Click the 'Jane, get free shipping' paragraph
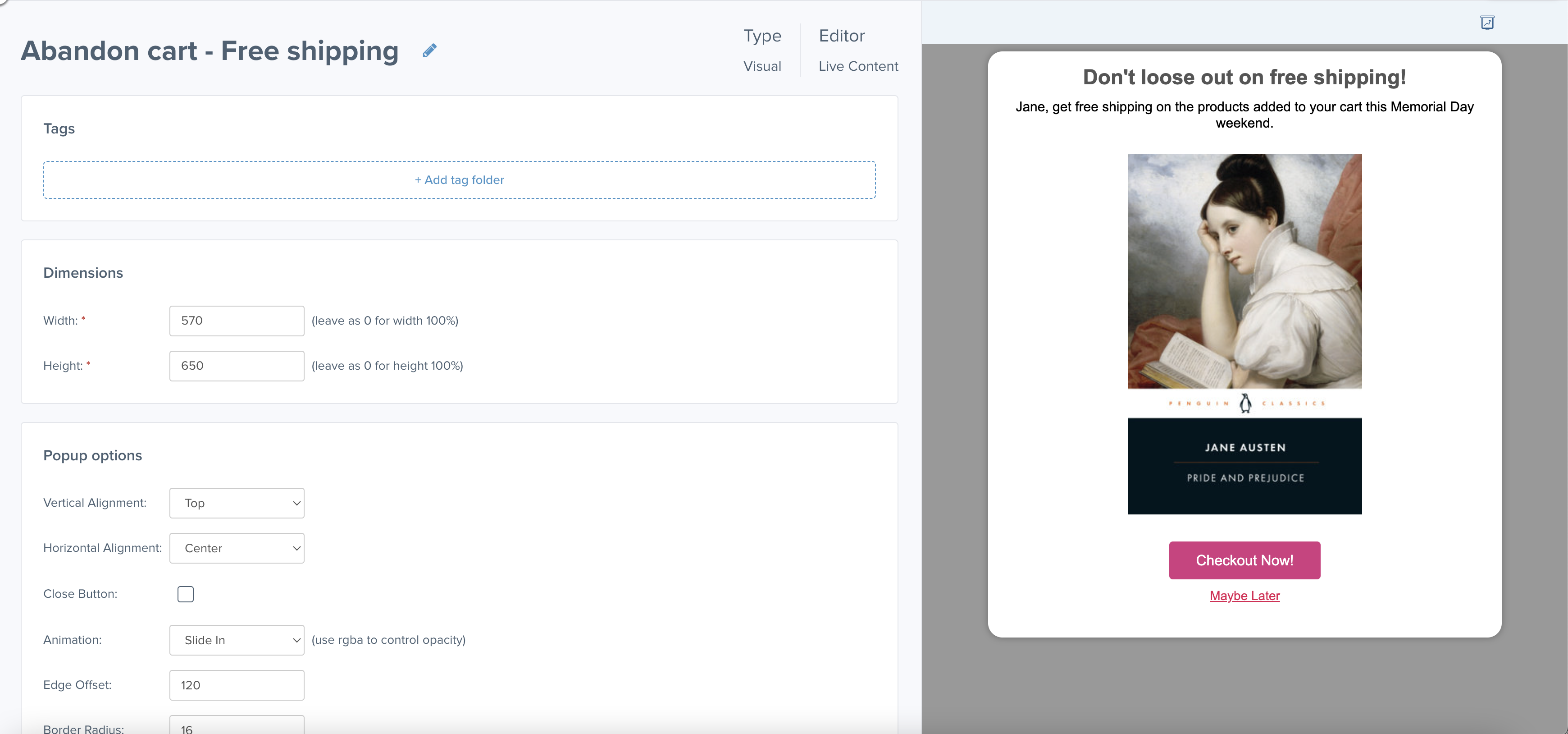Viewport: 1568px width, 734px height. pyautogui.click(x=1245, y=115)
